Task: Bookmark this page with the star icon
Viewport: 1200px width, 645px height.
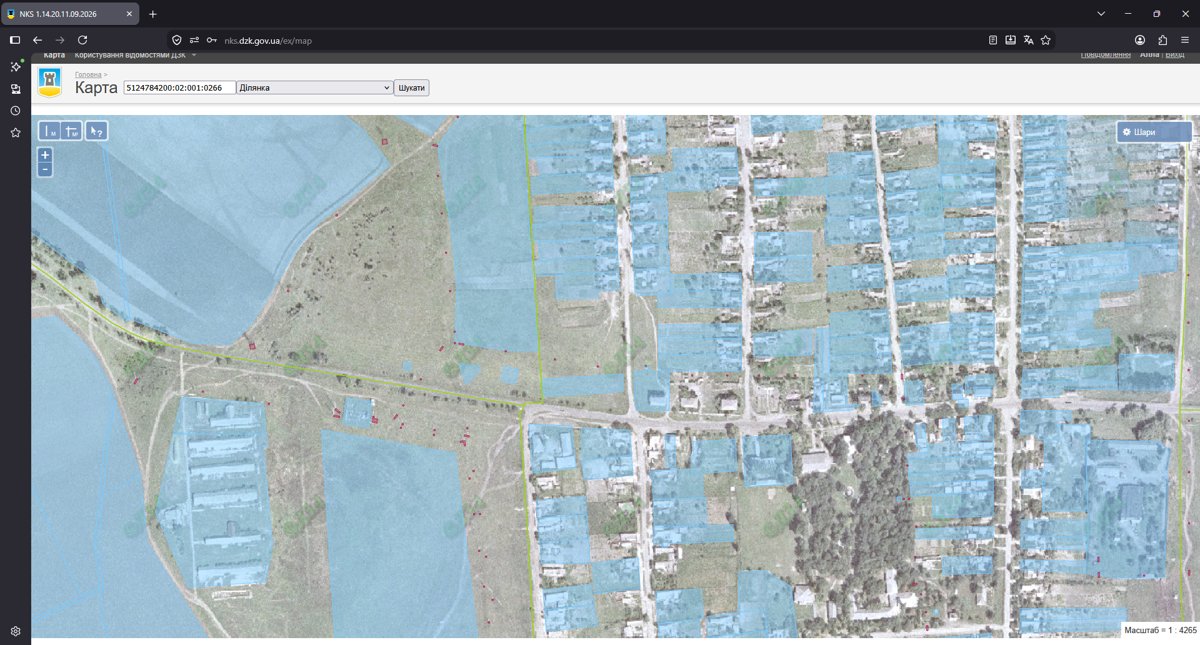Action: tap(1046, 40)
